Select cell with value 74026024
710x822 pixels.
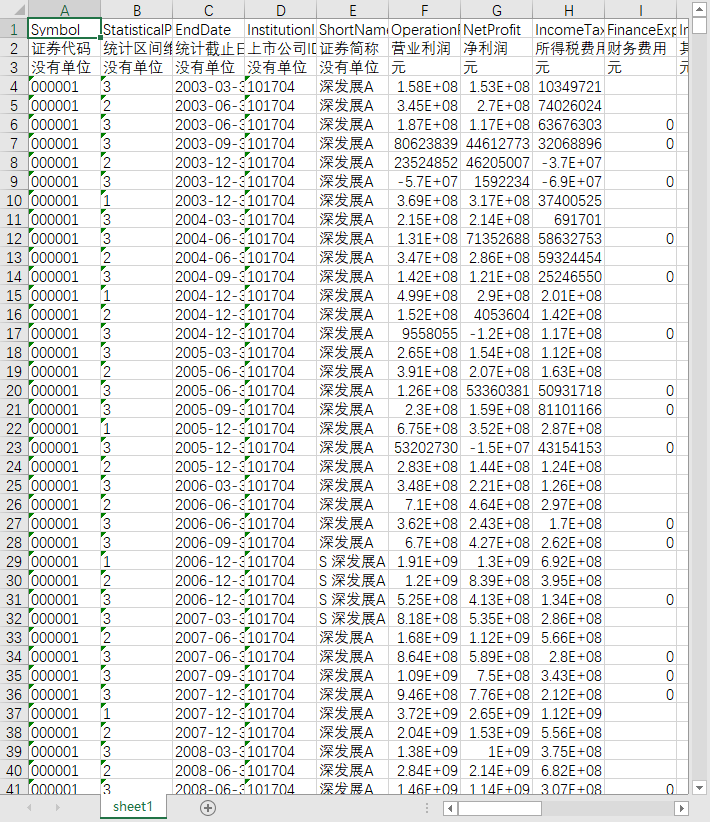pos(568,105)
